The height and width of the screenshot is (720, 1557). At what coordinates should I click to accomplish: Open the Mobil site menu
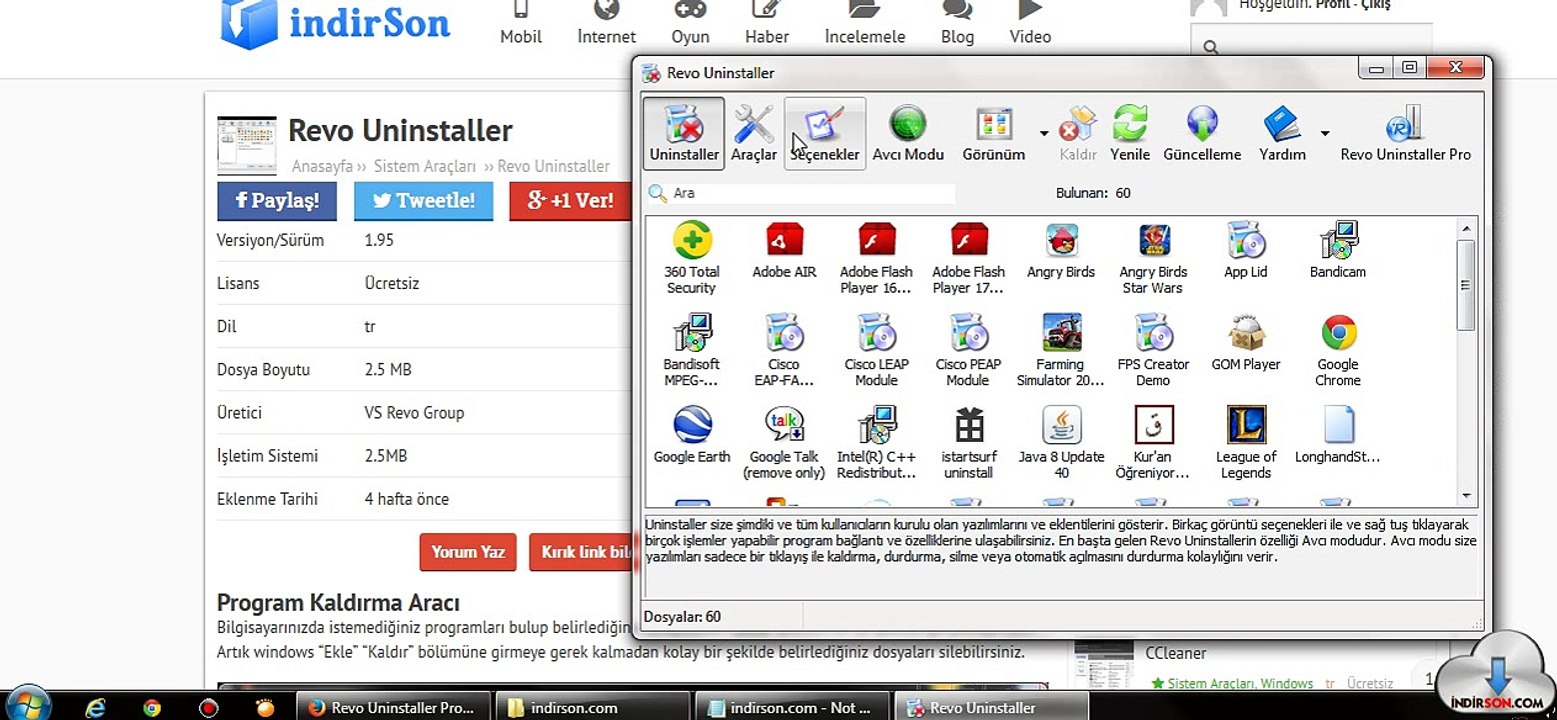coord(521,24)
